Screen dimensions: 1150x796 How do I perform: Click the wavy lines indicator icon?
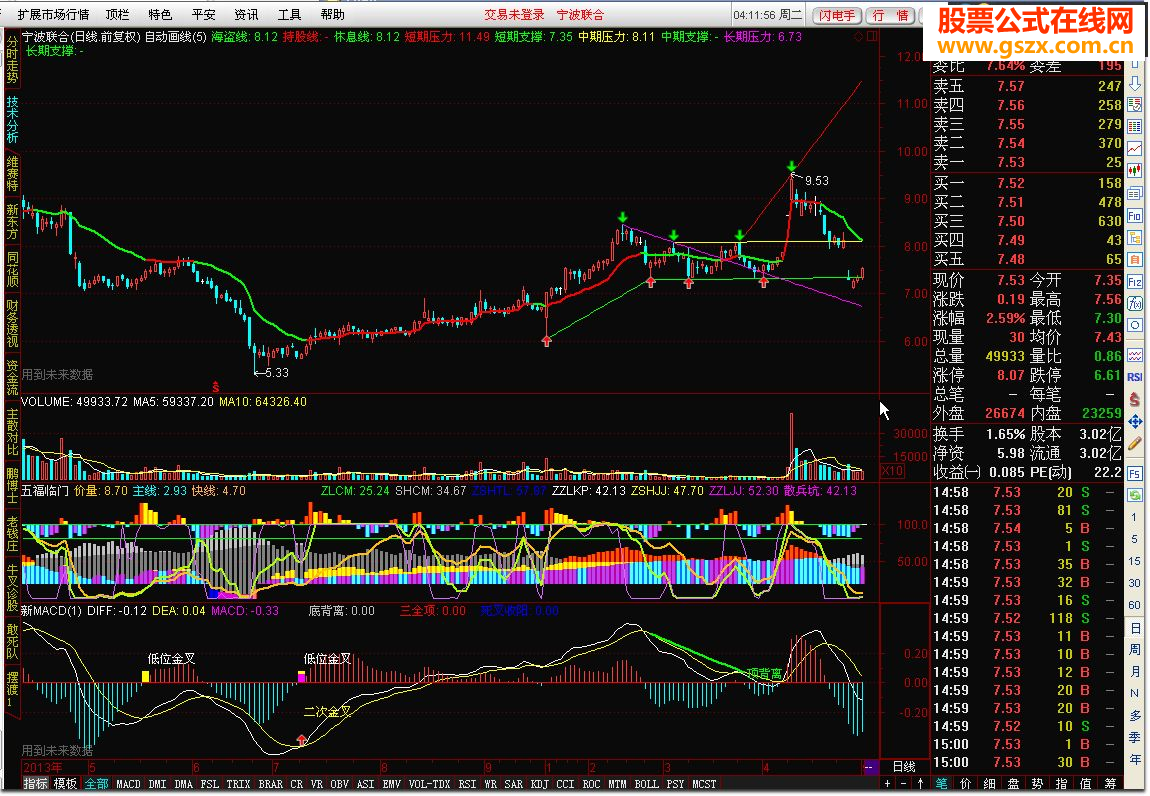1135,356
